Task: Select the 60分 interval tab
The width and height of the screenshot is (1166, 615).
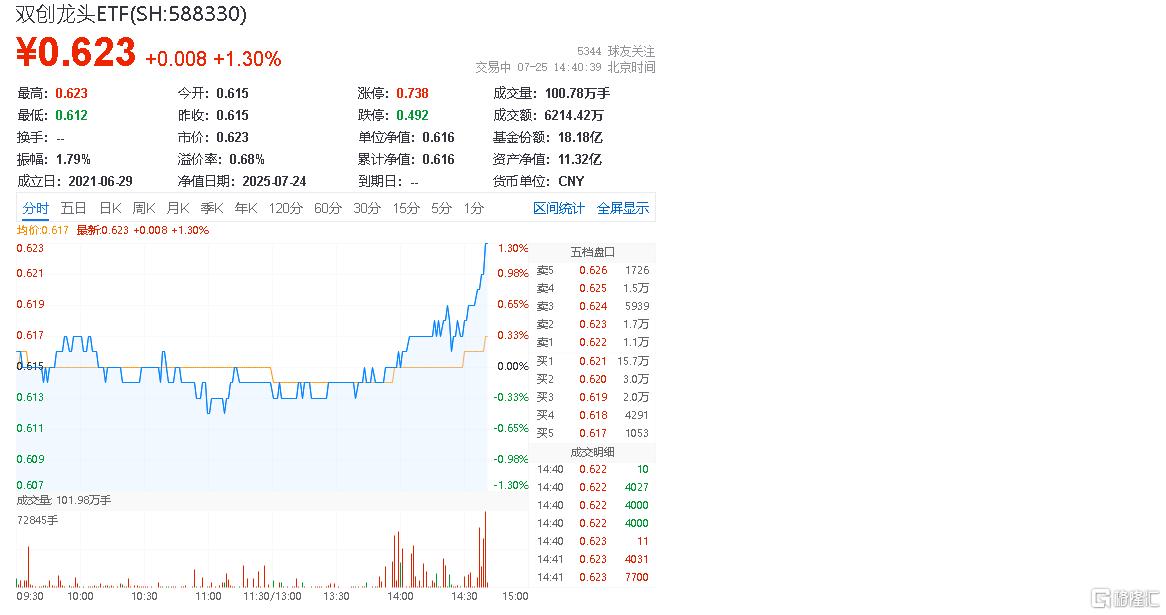Action: 328,208
